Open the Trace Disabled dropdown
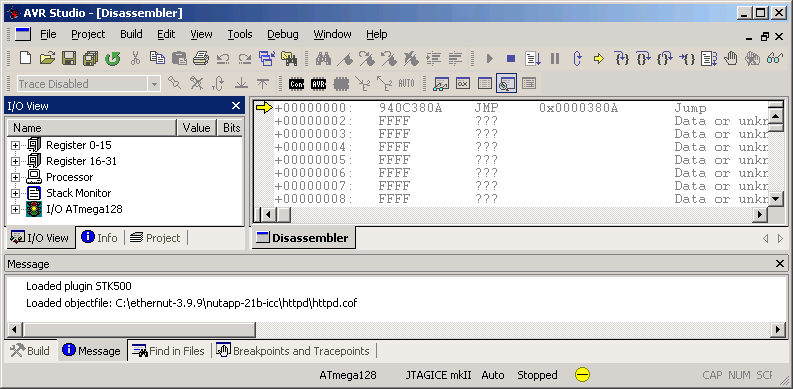The image size is (793, 389). [x=154, y=84]
